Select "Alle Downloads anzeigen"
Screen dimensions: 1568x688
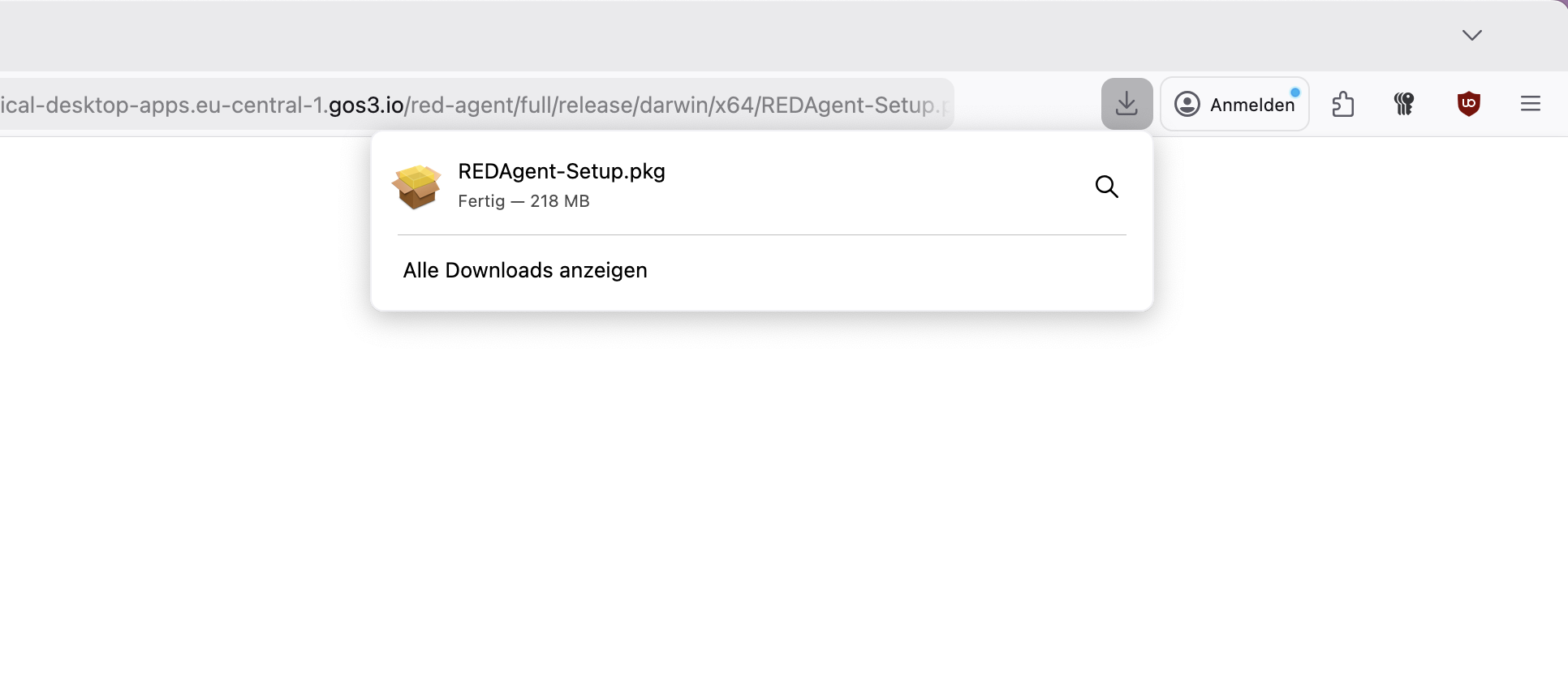pos(525,270)
